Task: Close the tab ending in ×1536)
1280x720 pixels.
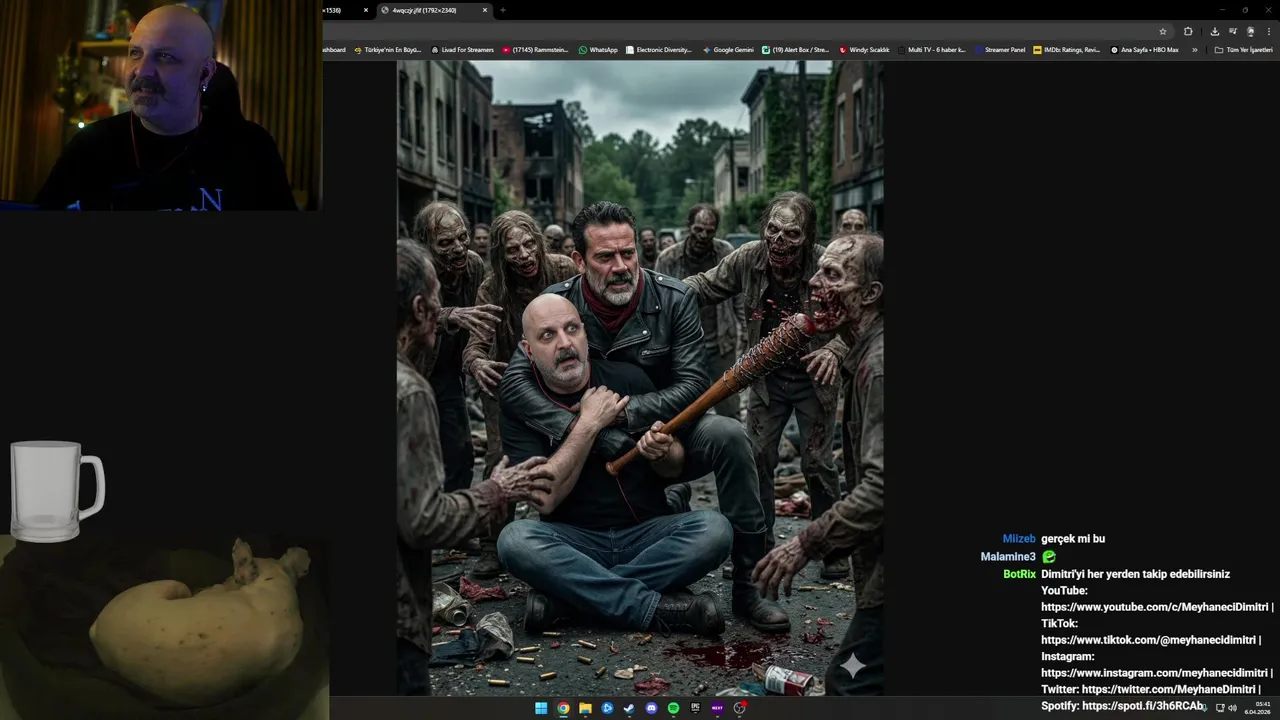Action: tap(366, 10)
